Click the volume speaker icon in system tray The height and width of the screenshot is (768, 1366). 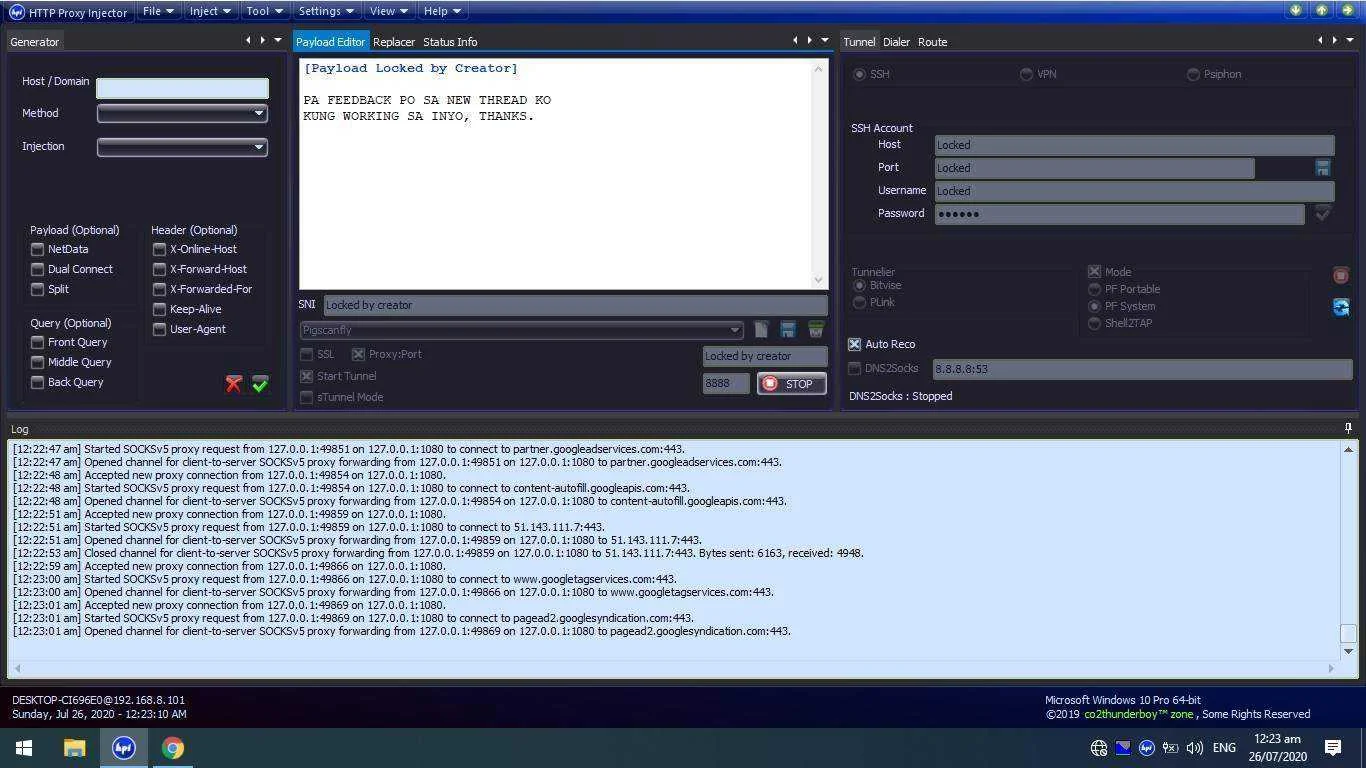pos(1194,748)
